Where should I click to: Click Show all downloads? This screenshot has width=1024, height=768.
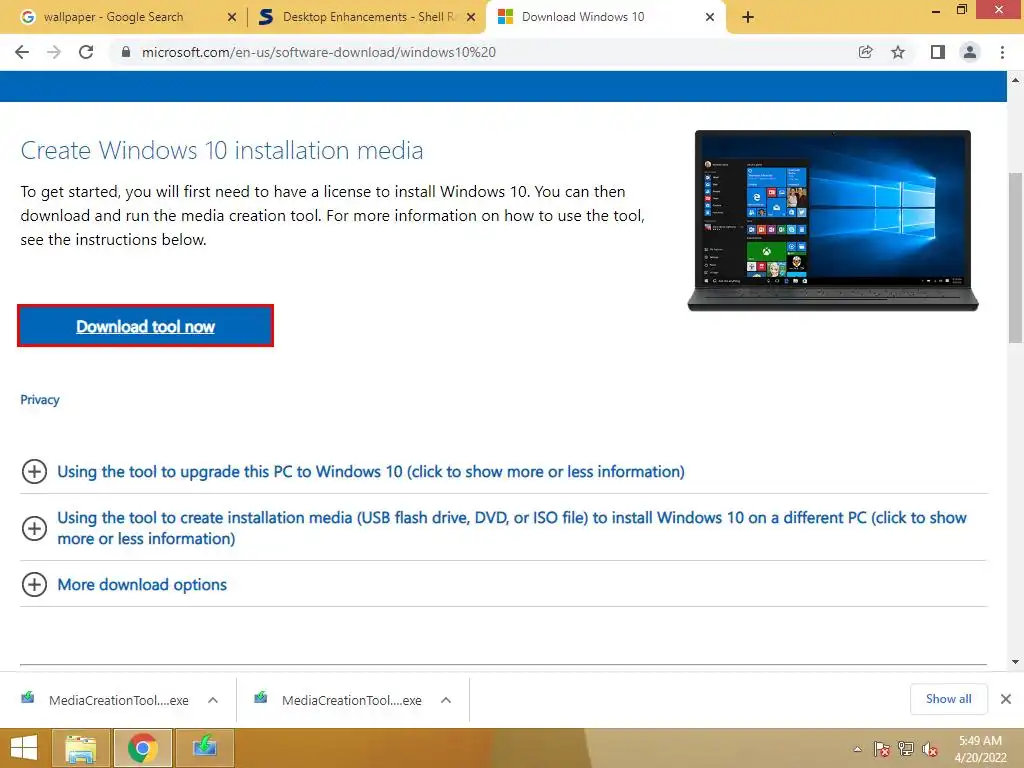click(x=948, y=699)
